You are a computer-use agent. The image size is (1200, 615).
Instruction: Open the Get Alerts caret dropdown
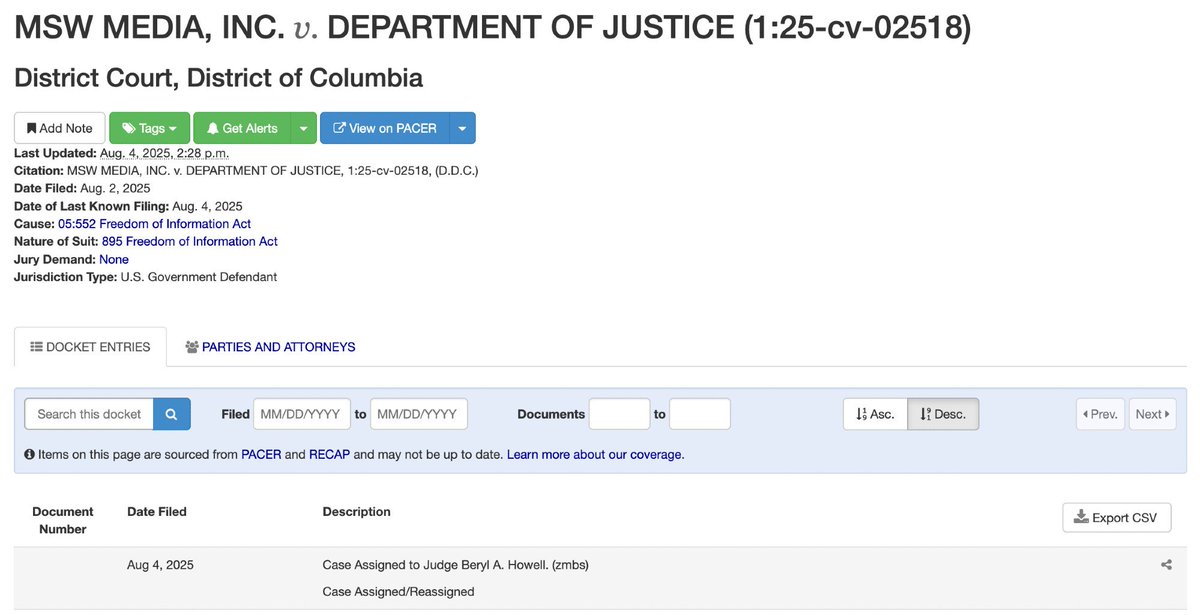(x=304, y=128)
